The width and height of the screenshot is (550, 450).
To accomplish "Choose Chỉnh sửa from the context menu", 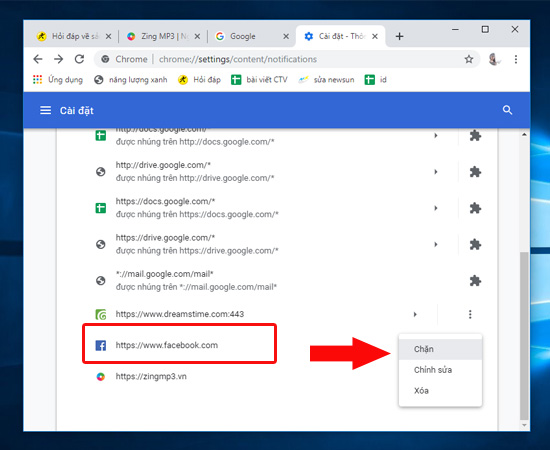I will [441, 370].
